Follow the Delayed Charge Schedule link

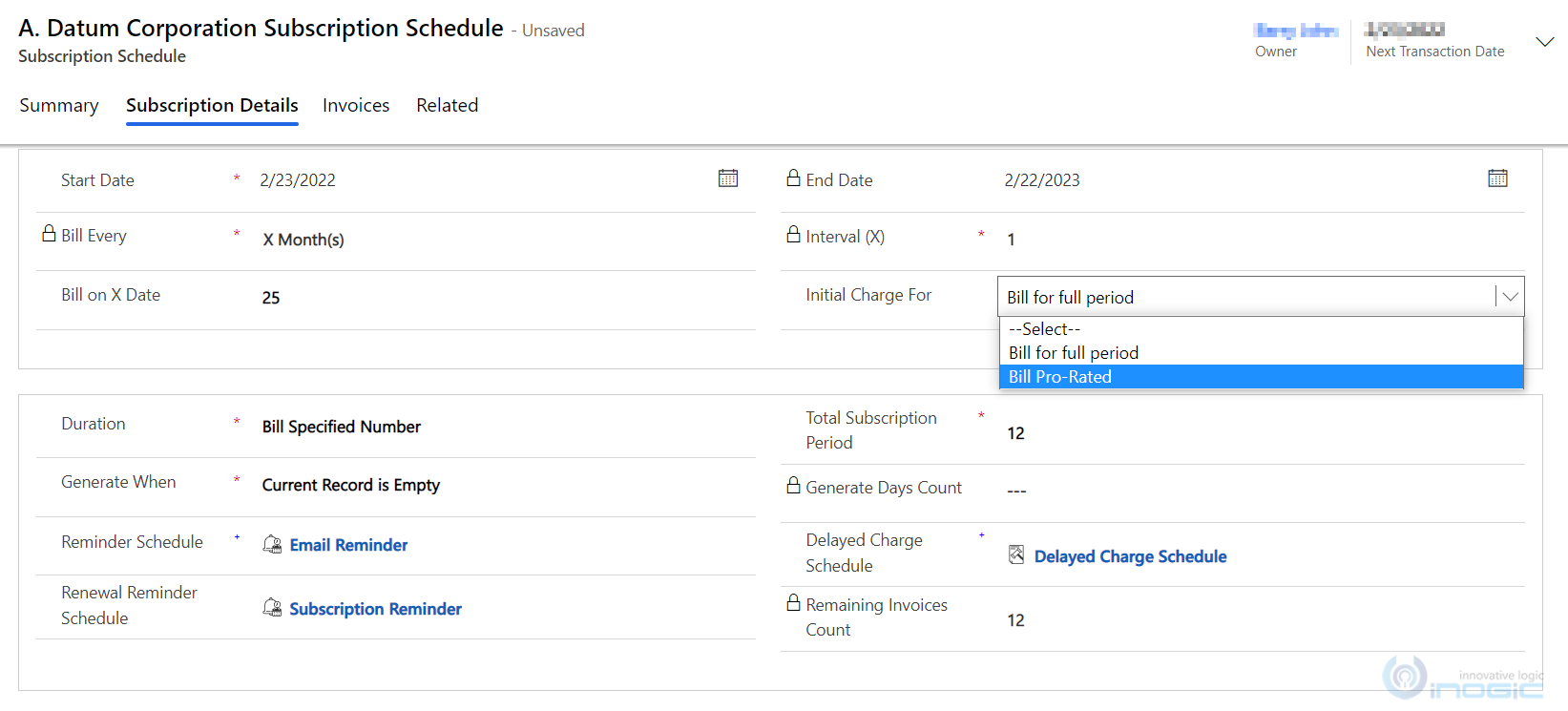tap(1130, 556)
